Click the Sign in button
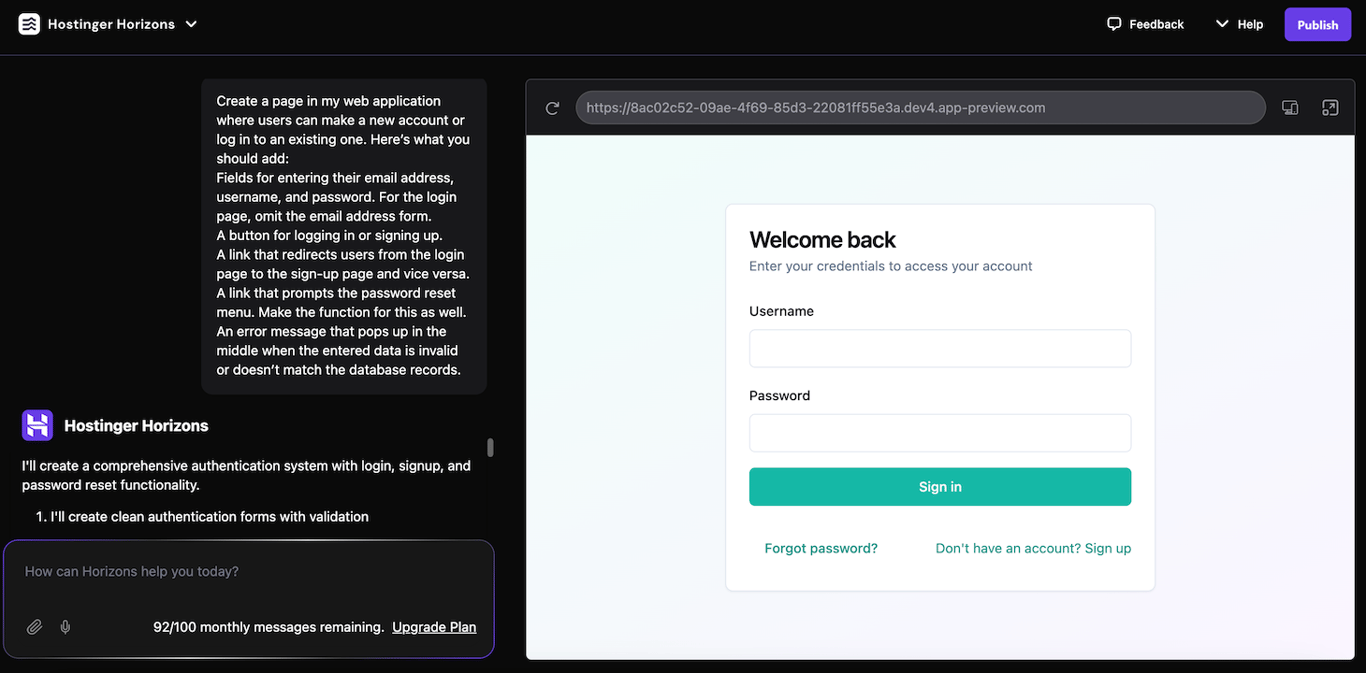This screenshot has height=673, width=1366. (x=939, y=486)
